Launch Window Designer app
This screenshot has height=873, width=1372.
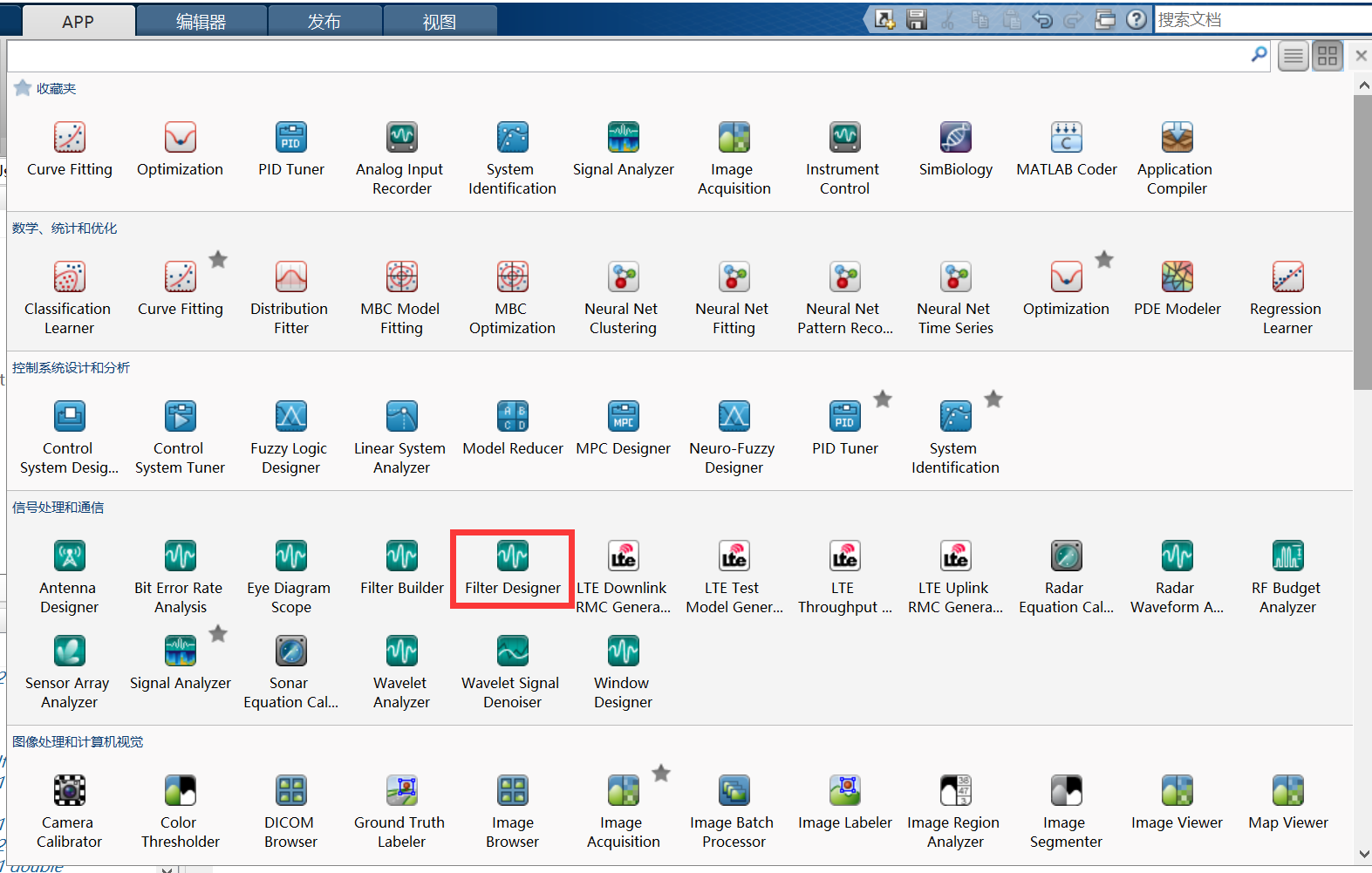pyautogui.click(x=623, y=672)
